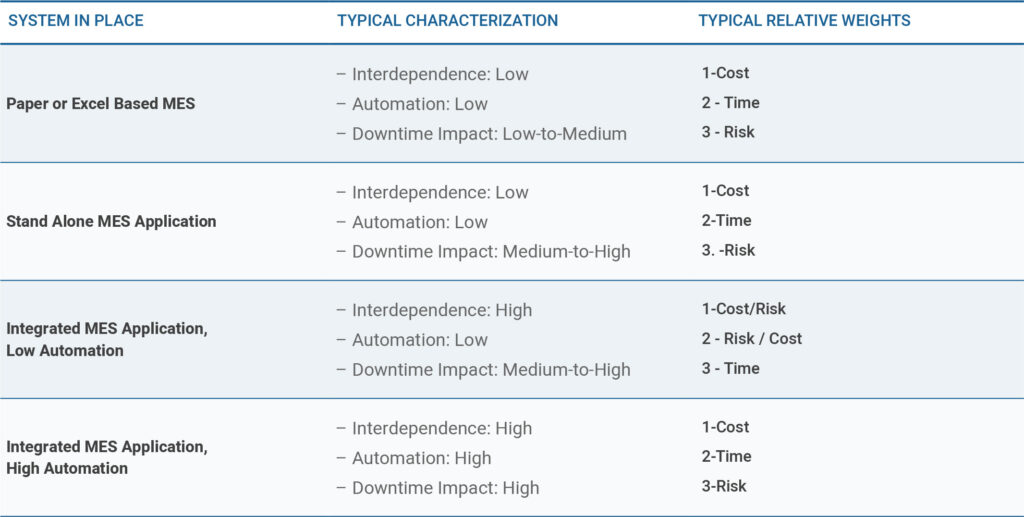
Task: Click the Automation: High entry
Action: (421, 458)
